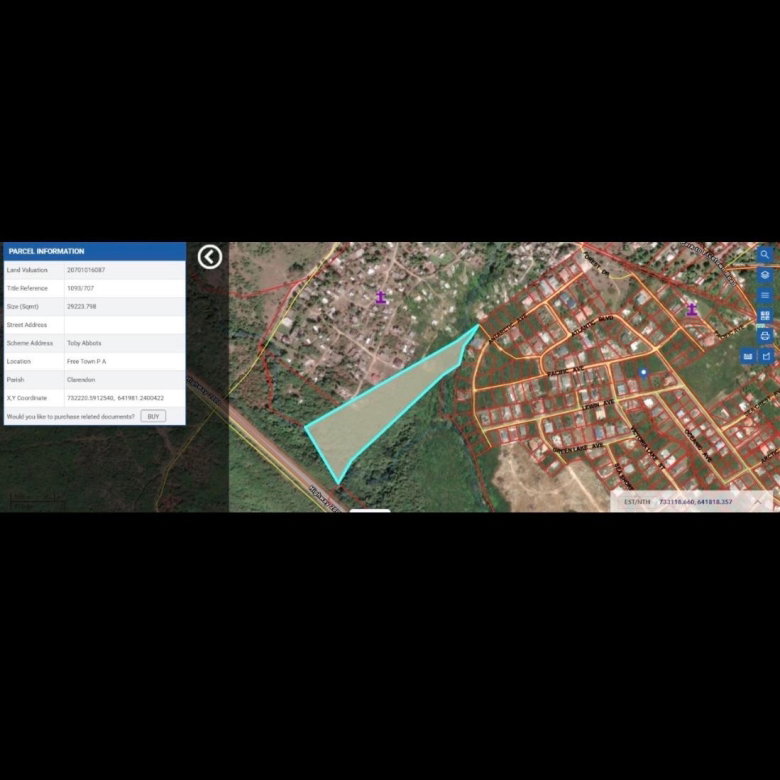Click the blue location pin marker
This screenshot has height=780, width=780.
click(644, 373)
